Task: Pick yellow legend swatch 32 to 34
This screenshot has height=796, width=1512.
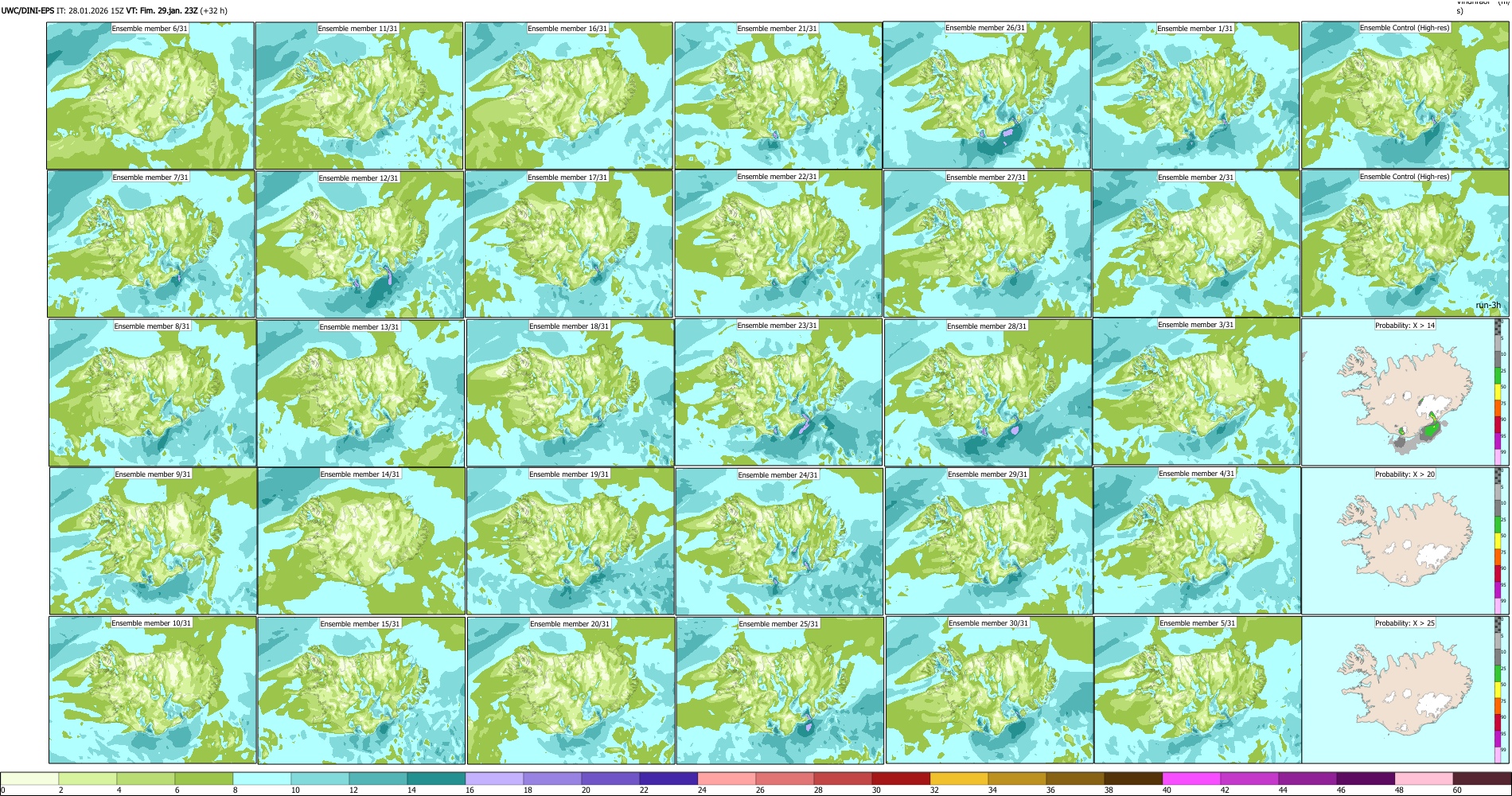Action: [x=959, y=778]
